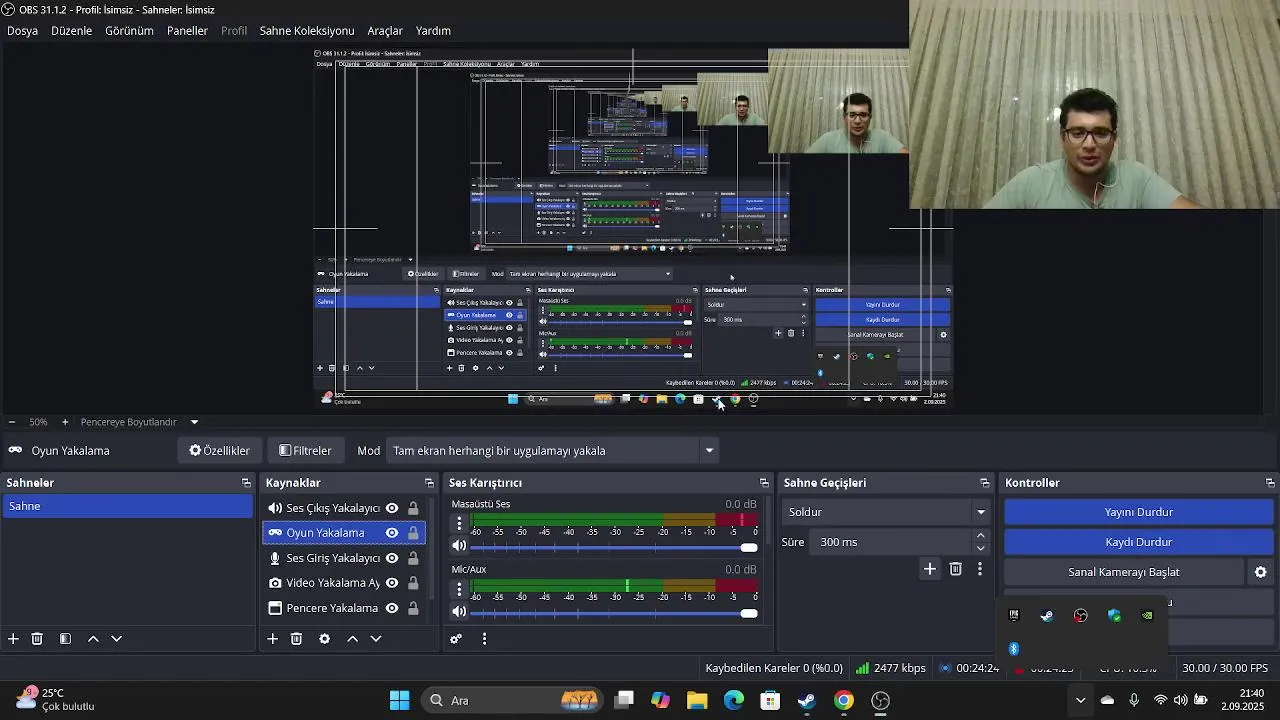This screenshot has height=720, width=1280.
Task: Open the Görünüm menu
Action: pyautogui.click(x=129, y=31)
